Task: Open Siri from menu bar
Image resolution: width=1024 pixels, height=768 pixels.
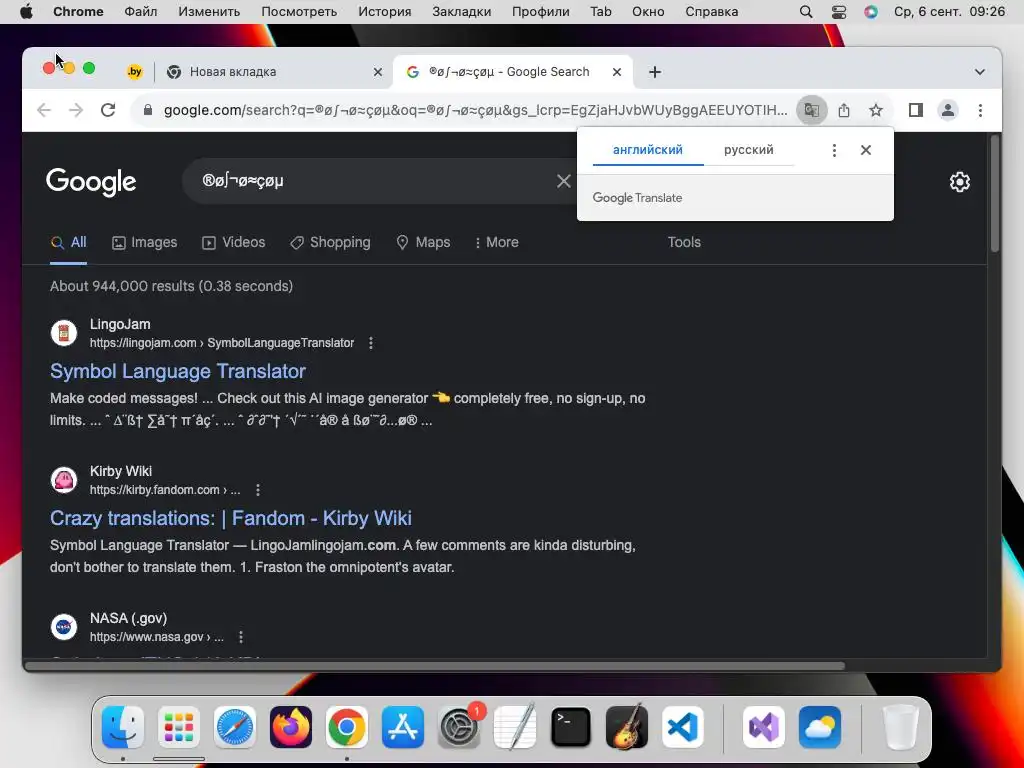Action: point(871,12)
